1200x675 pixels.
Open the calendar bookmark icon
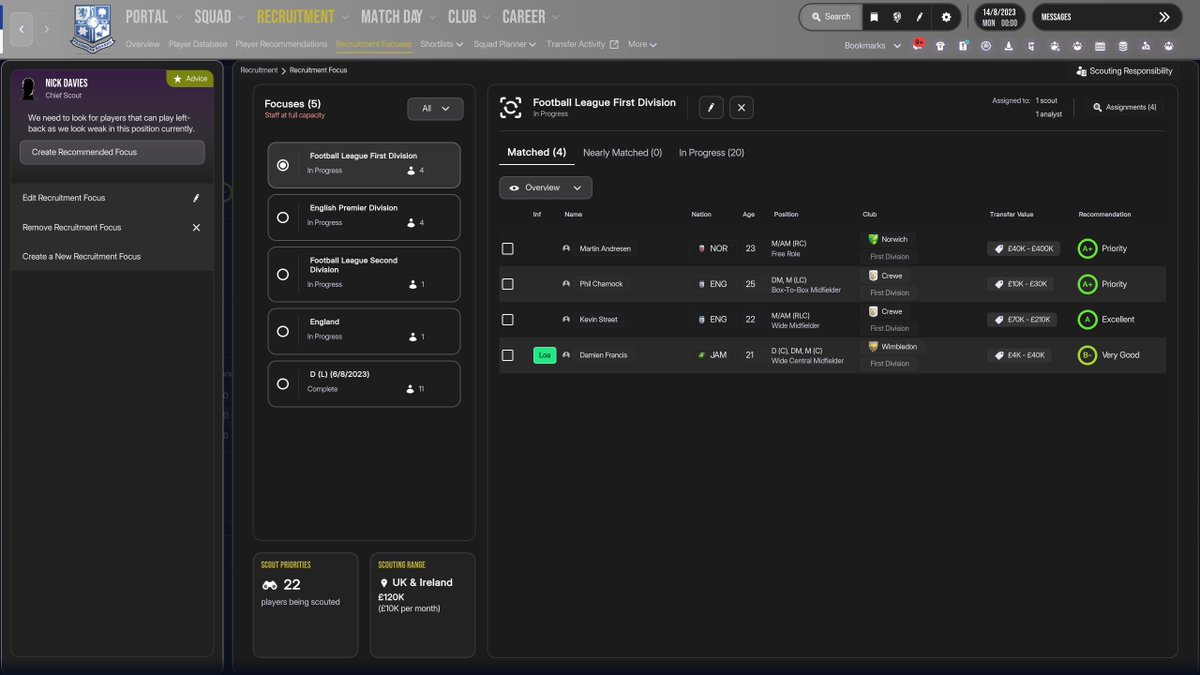[1100, 45]
